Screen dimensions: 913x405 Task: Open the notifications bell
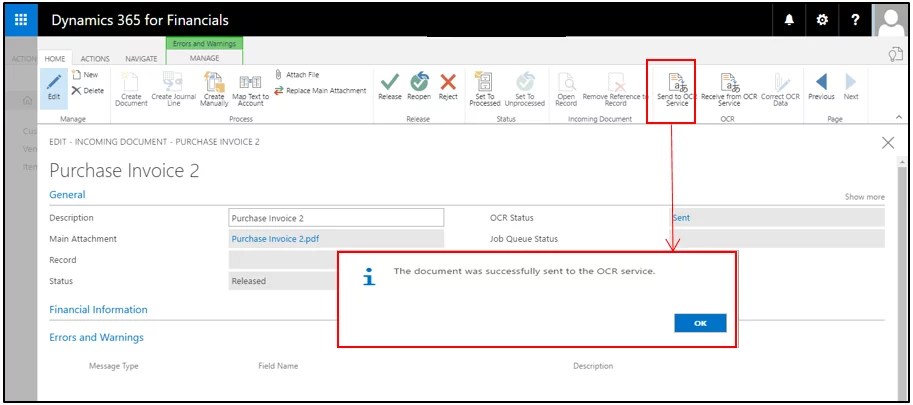(x=789, y=20)
